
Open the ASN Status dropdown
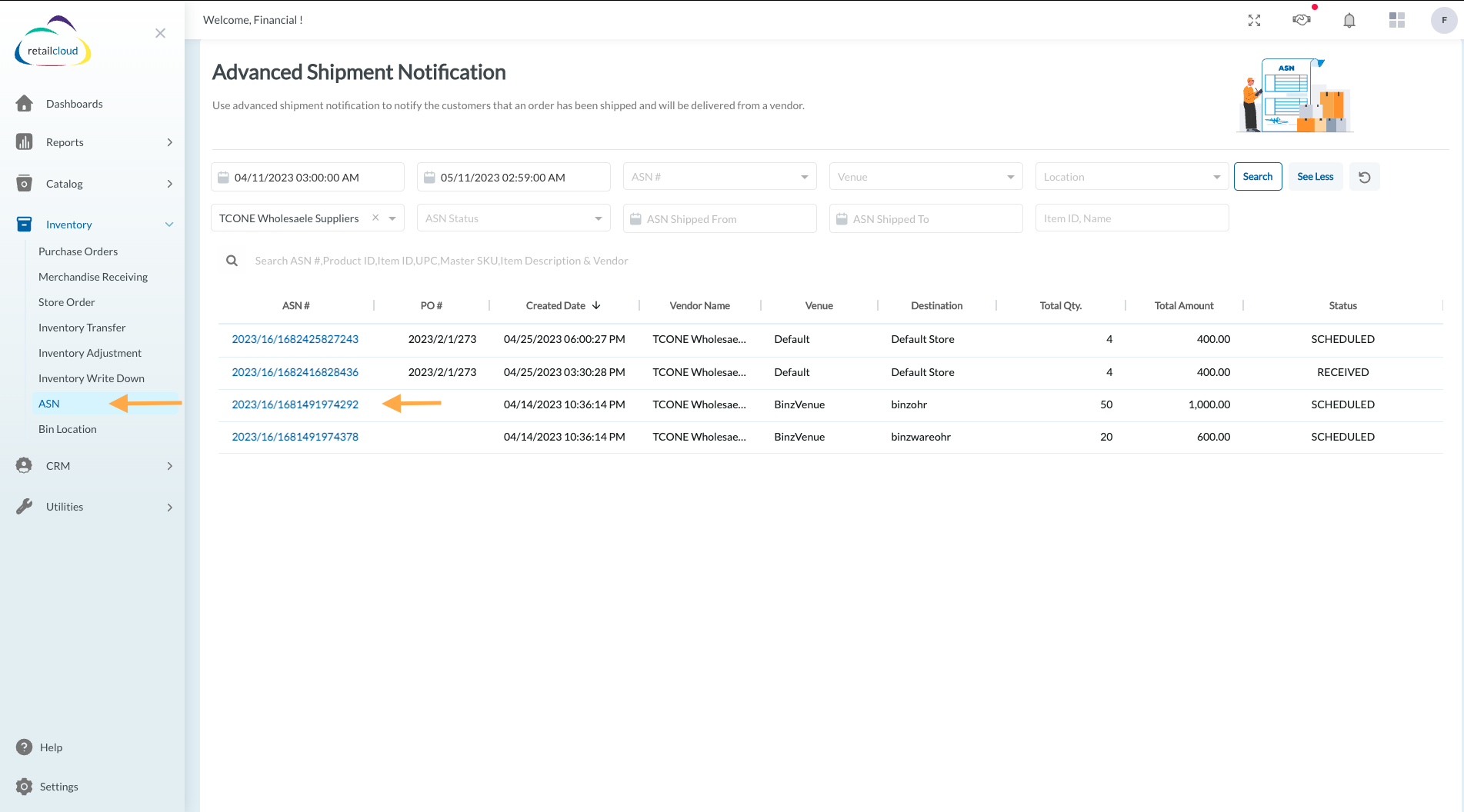click(513, 218)
